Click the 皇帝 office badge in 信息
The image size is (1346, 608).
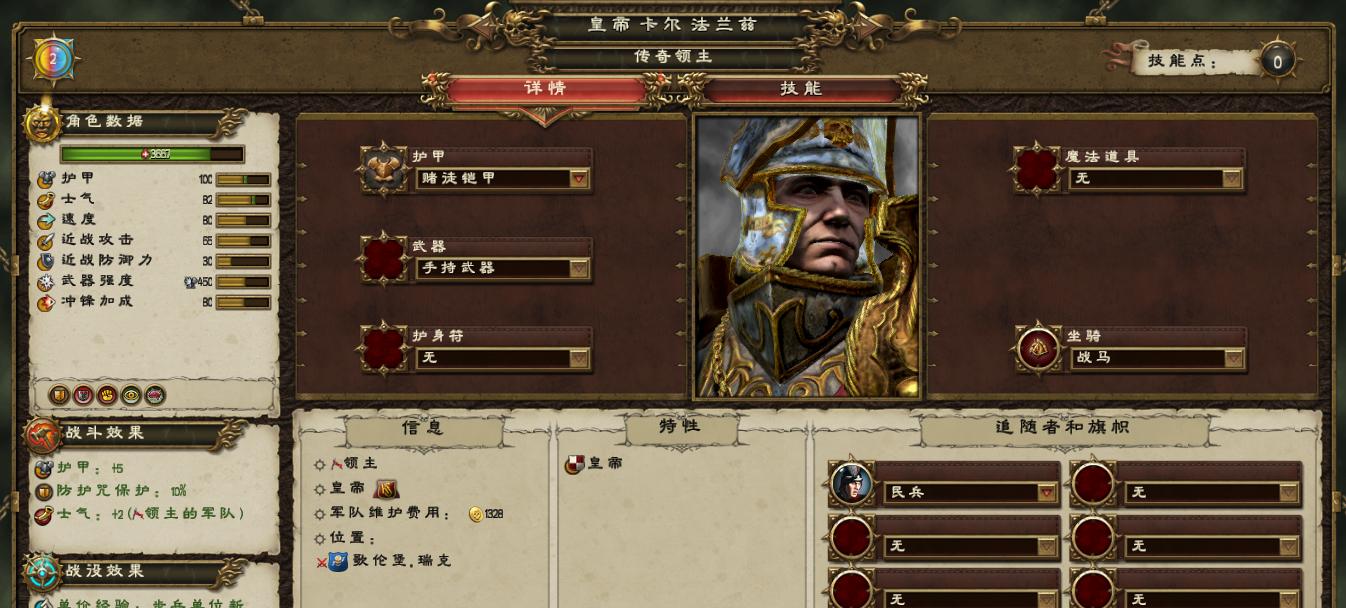pos(386,489)
